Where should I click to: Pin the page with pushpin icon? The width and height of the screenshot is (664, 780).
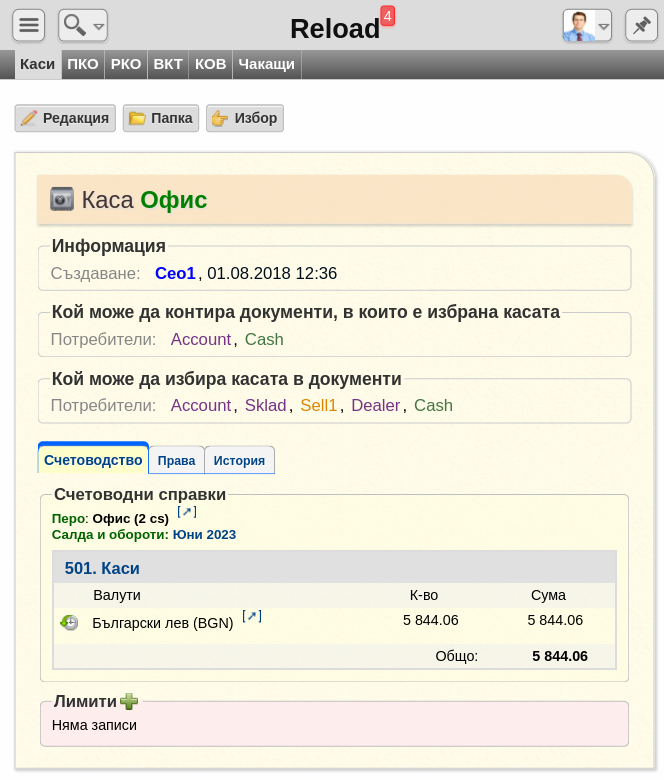point(641,25)
